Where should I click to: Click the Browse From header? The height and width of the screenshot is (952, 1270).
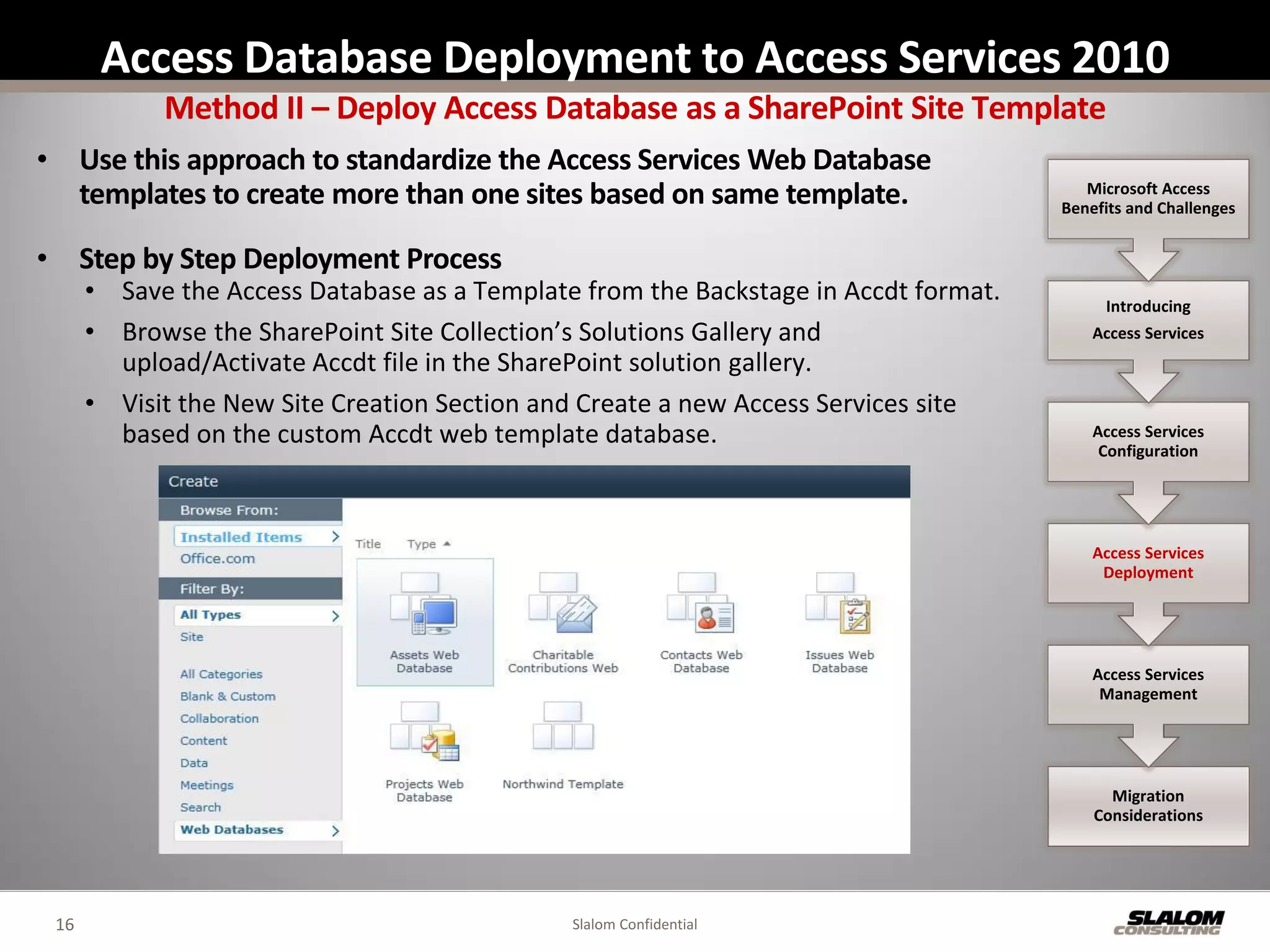pos(229,510)
